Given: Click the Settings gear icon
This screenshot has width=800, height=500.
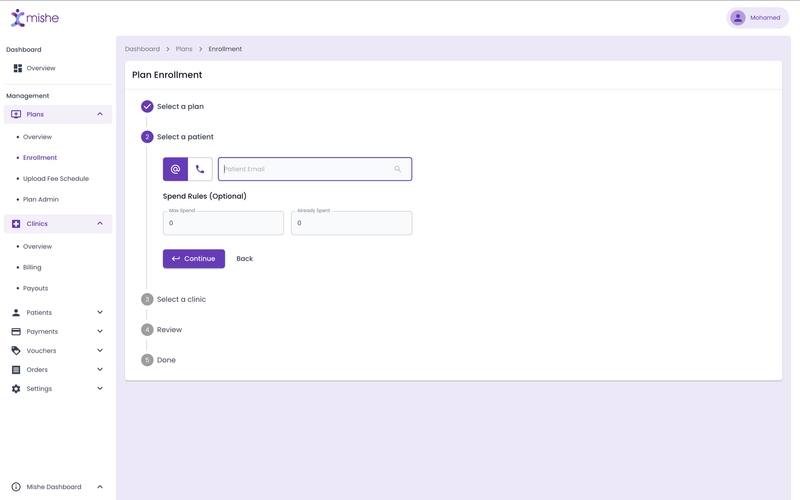Looking at the screenshot, I should click(16, 389).
